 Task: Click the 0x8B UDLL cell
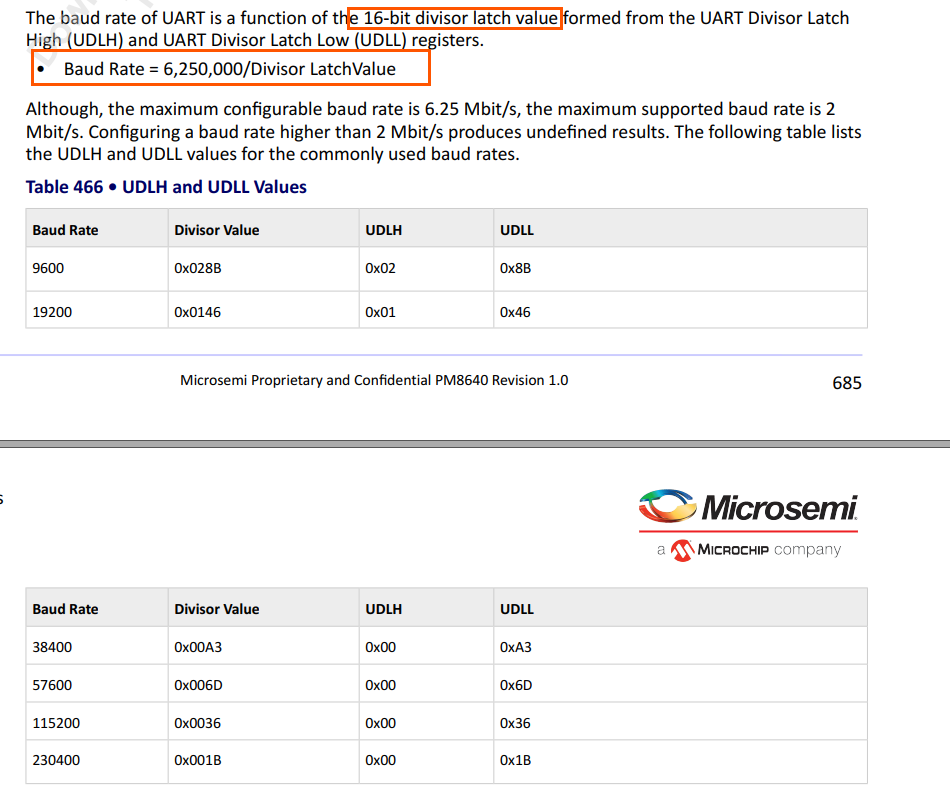[x=680, y=268]
